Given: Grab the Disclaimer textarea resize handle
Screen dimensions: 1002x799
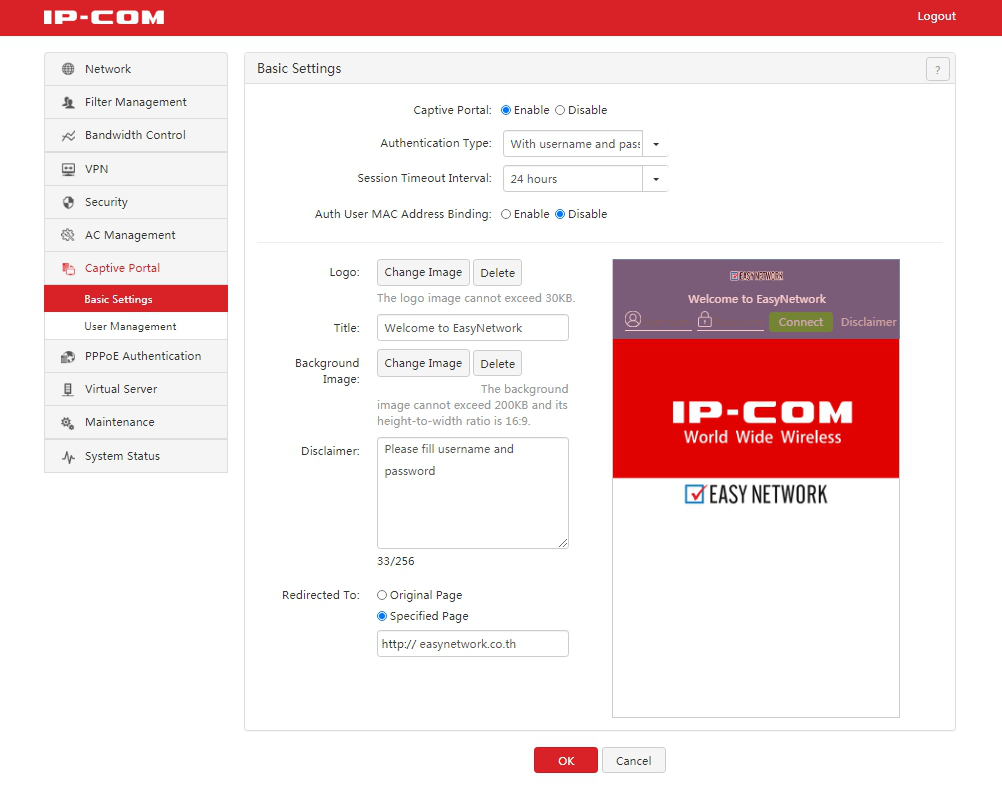Looking at the screenshot, I should 563,543.
